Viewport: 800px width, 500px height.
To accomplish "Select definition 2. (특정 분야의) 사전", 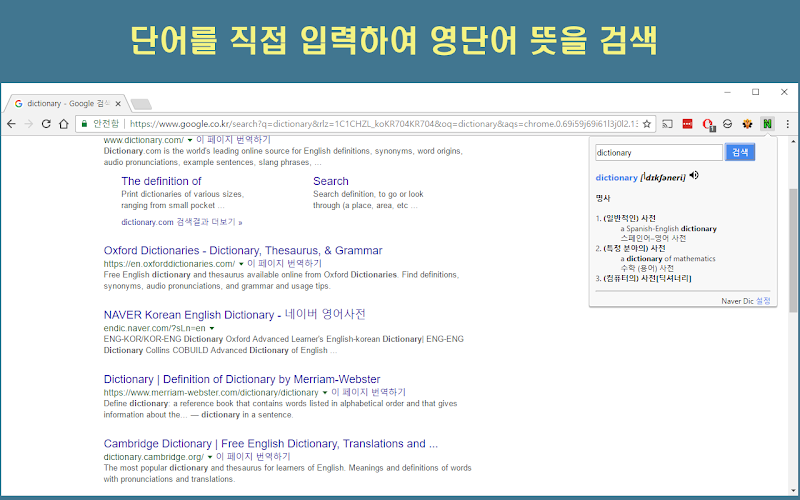I will [631, 248].
